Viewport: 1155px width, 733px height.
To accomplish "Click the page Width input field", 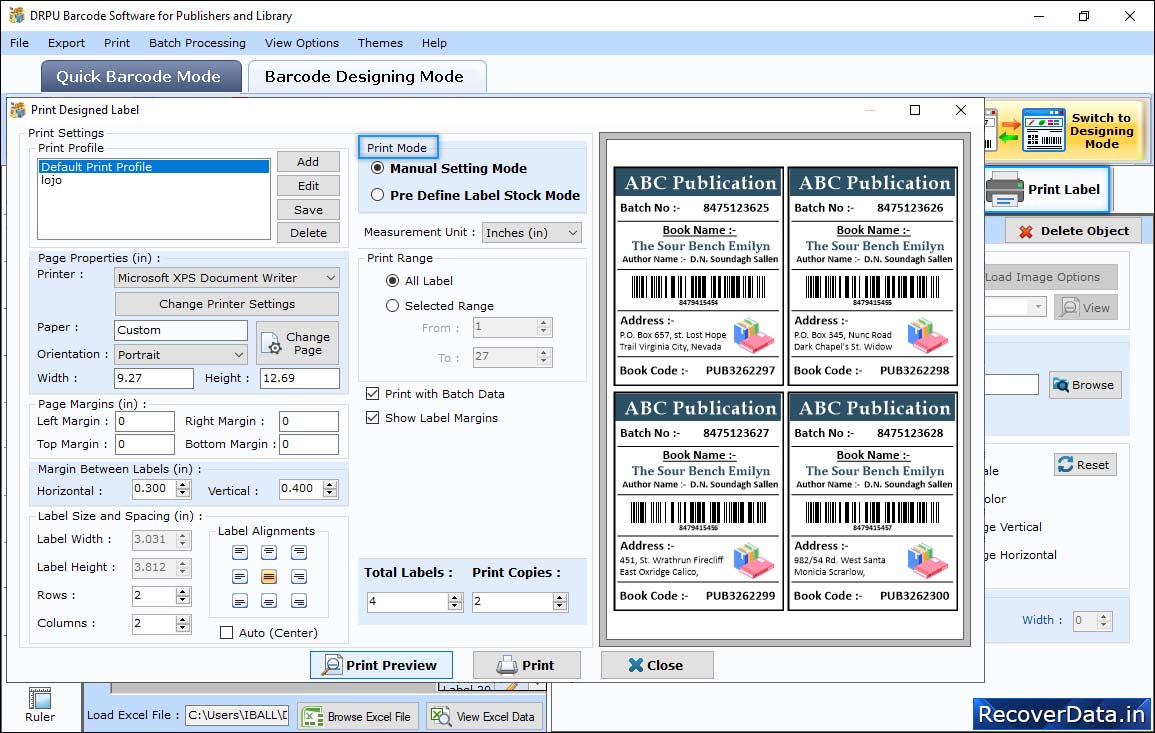I will click(x=153, y=378).
